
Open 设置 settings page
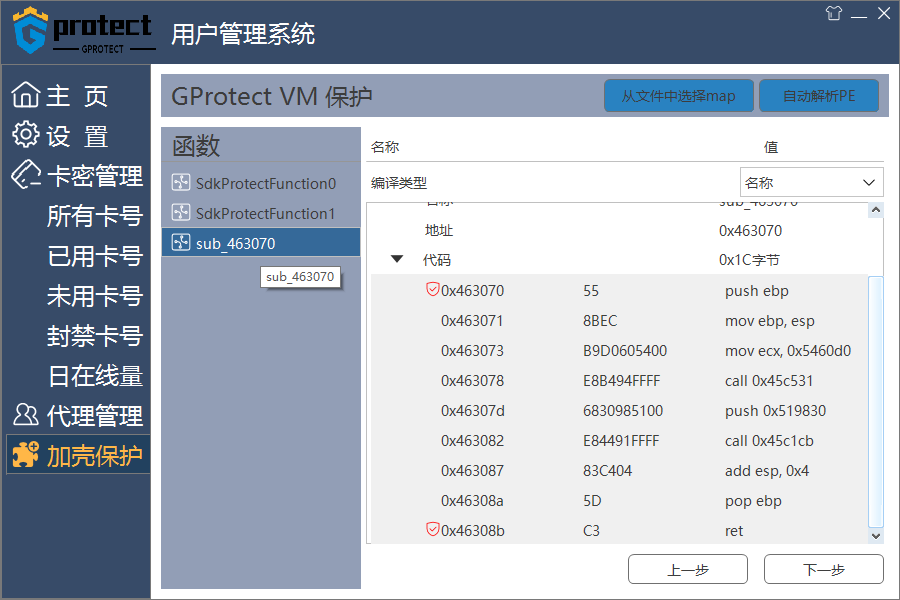(76, 136)
